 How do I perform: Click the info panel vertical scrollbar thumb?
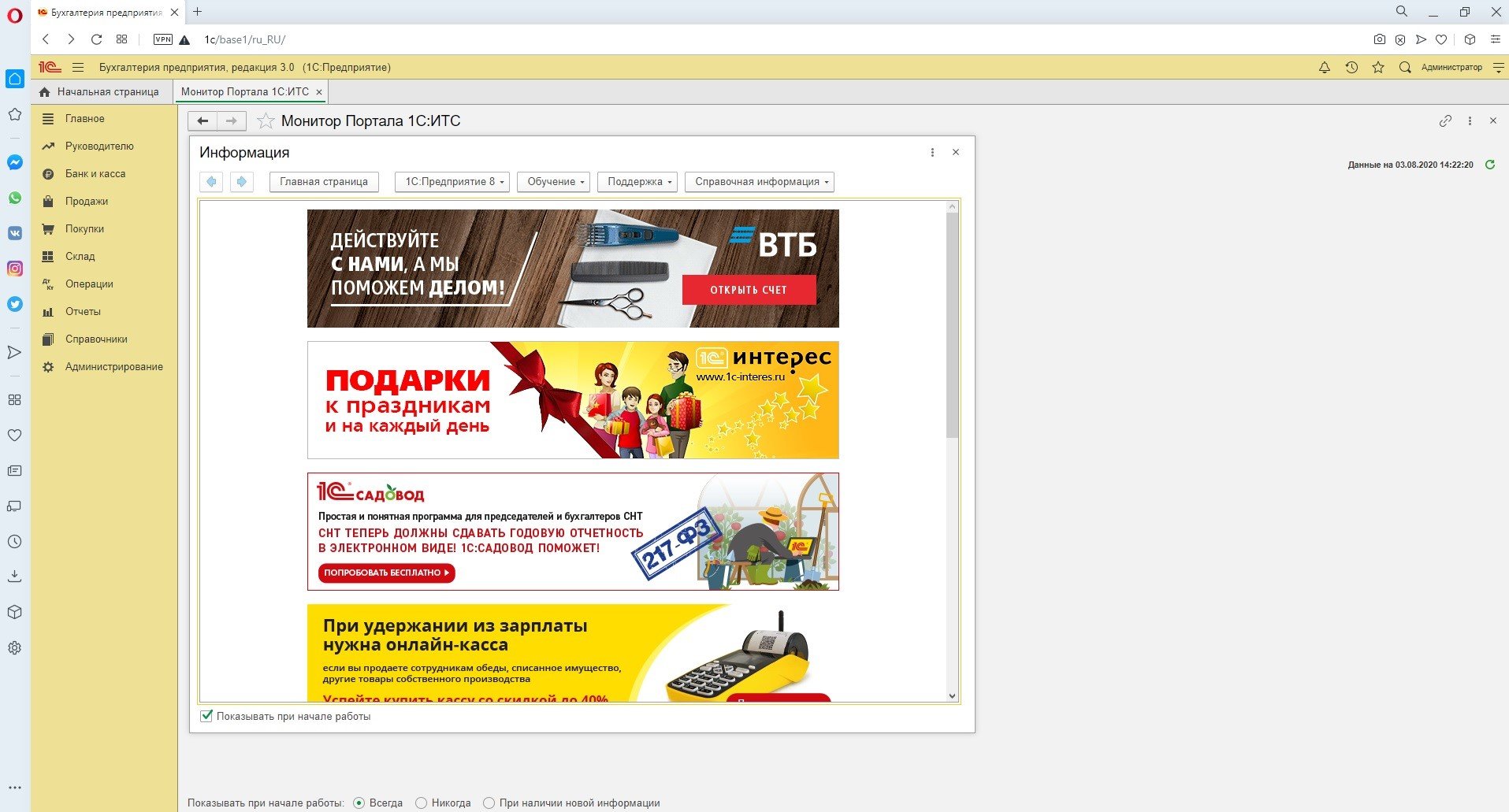coord(952,324)
